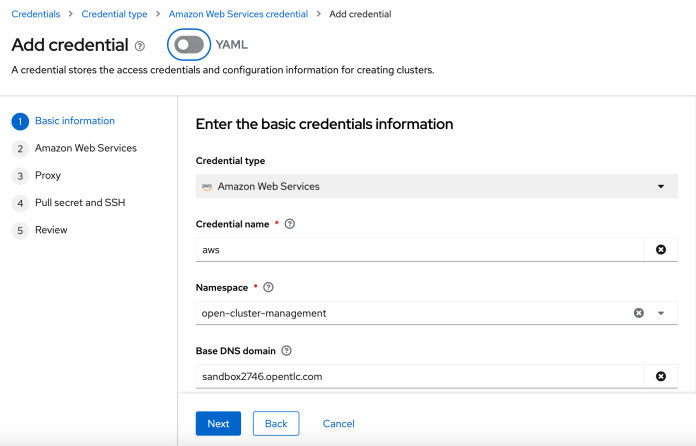Clear the Credential name field
Viewport: 696px width, 446px height.
tap(661, 249)
